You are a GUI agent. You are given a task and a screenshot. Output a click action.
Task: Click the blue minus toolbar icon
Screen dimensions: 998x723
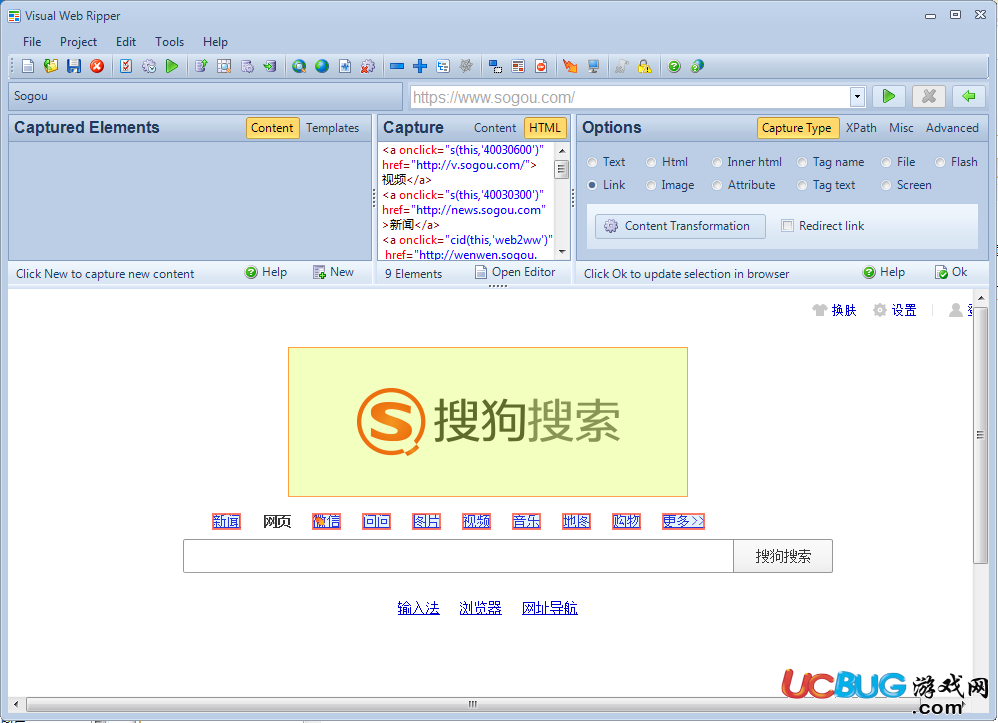coord(397,66)
